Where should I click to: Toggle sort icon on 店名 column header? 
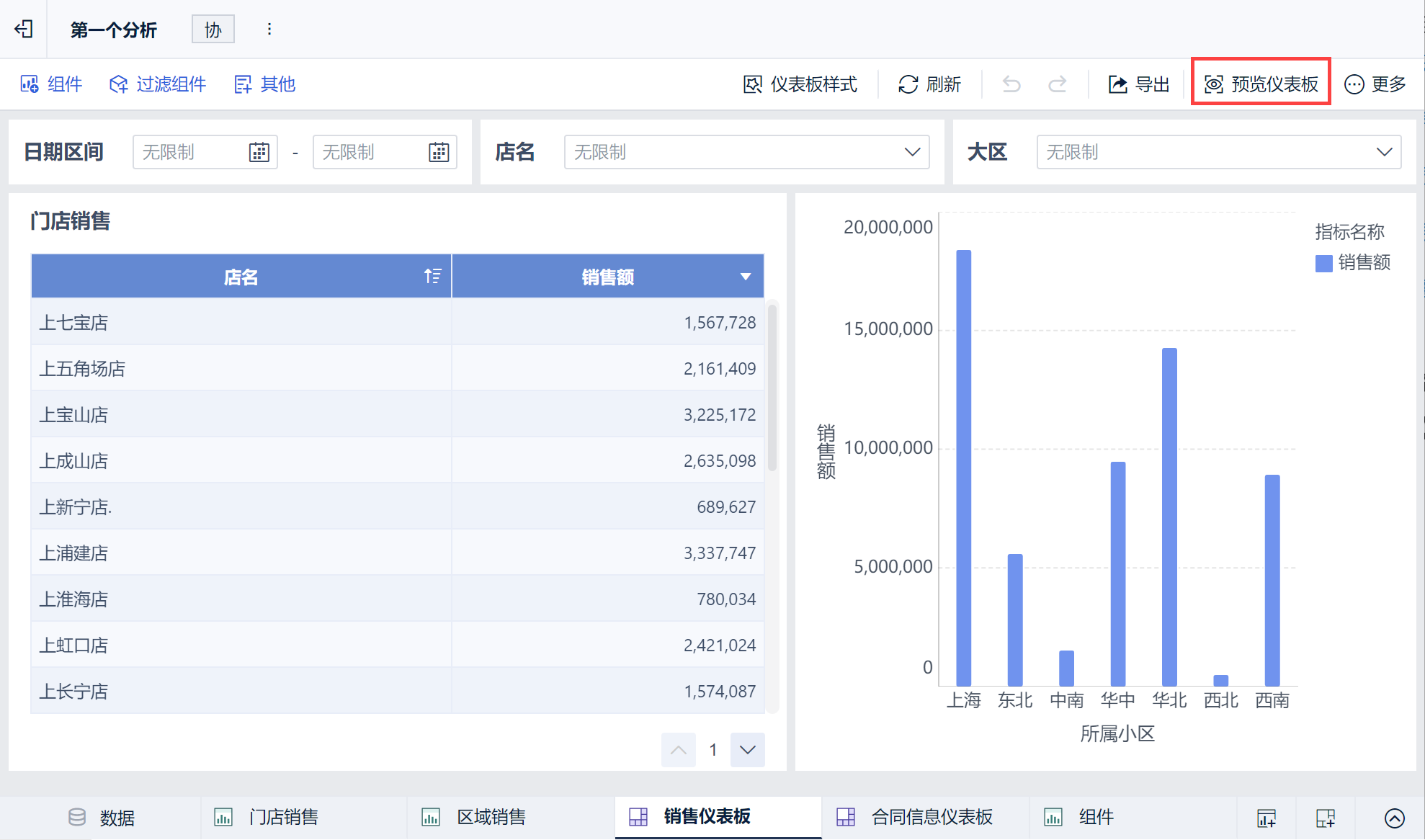432,276
